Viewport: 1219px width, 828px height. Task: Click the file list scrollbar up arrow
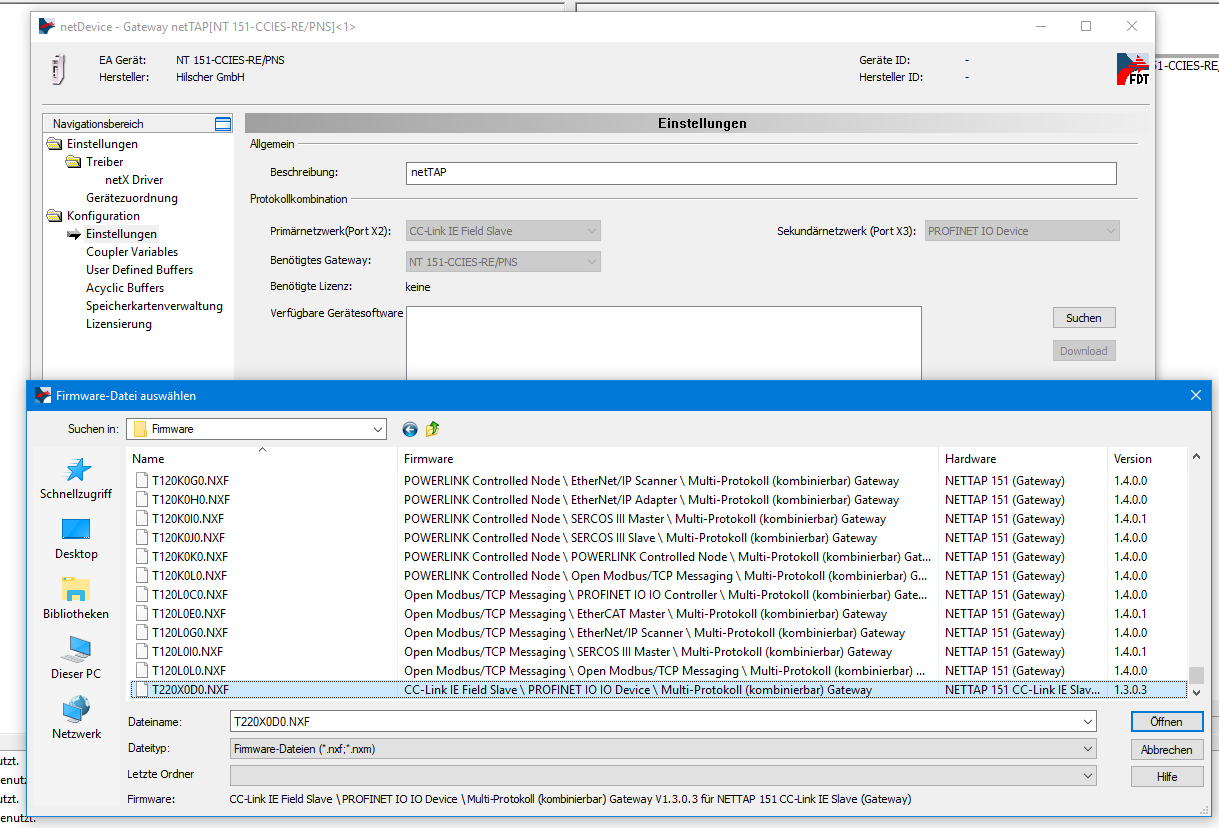[1196, 458]
